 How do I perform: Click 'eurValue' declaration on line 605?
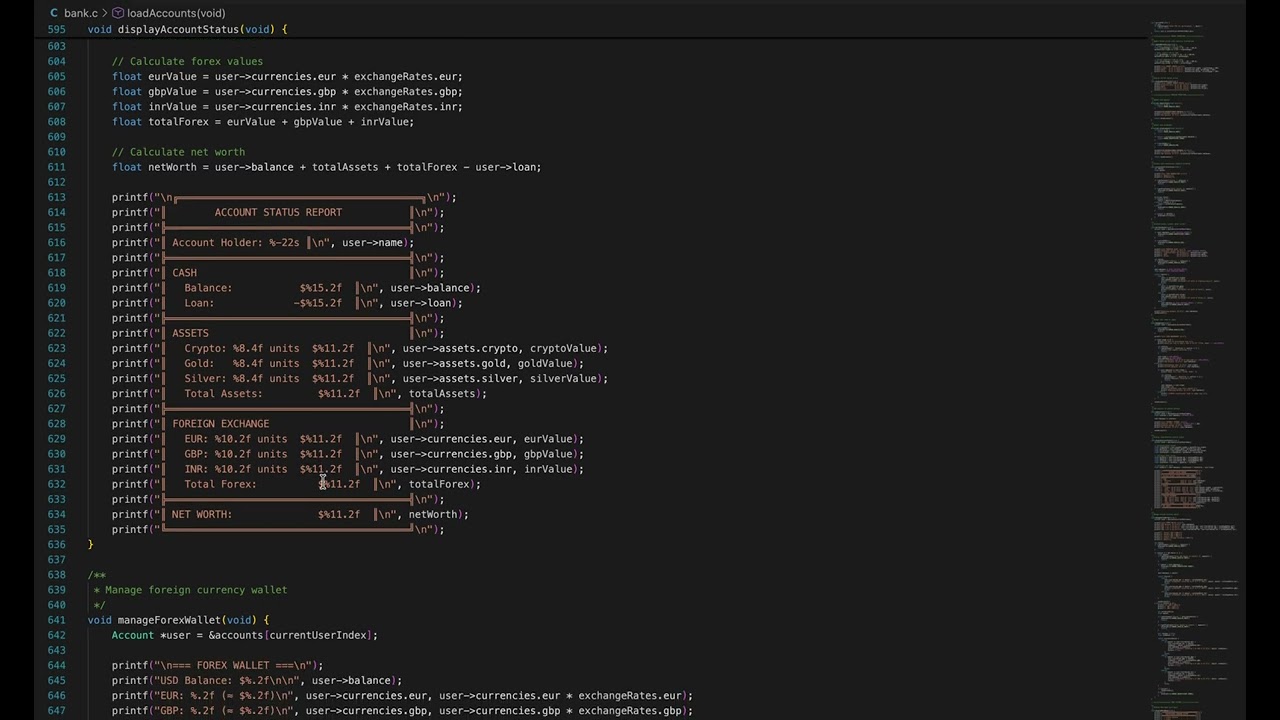[x=172, y=76]
